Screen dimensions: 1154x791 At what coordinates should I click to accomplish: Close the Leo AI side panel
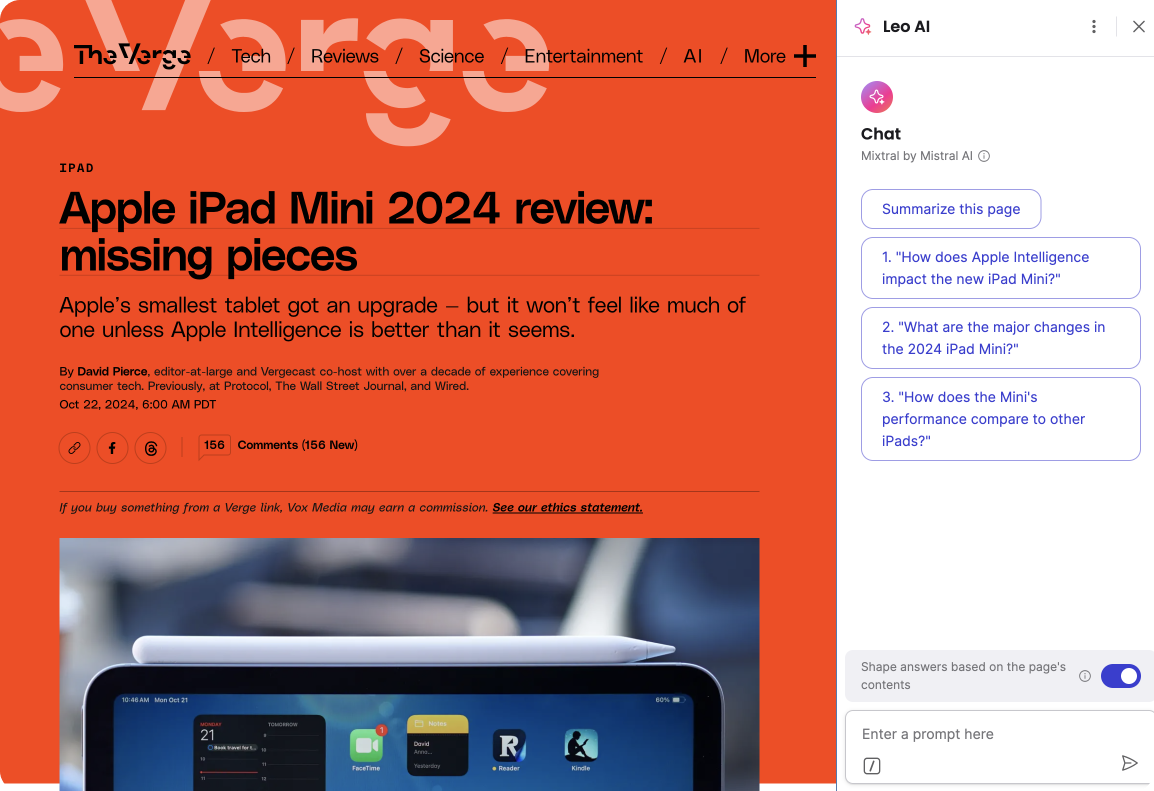[1139, 26]
